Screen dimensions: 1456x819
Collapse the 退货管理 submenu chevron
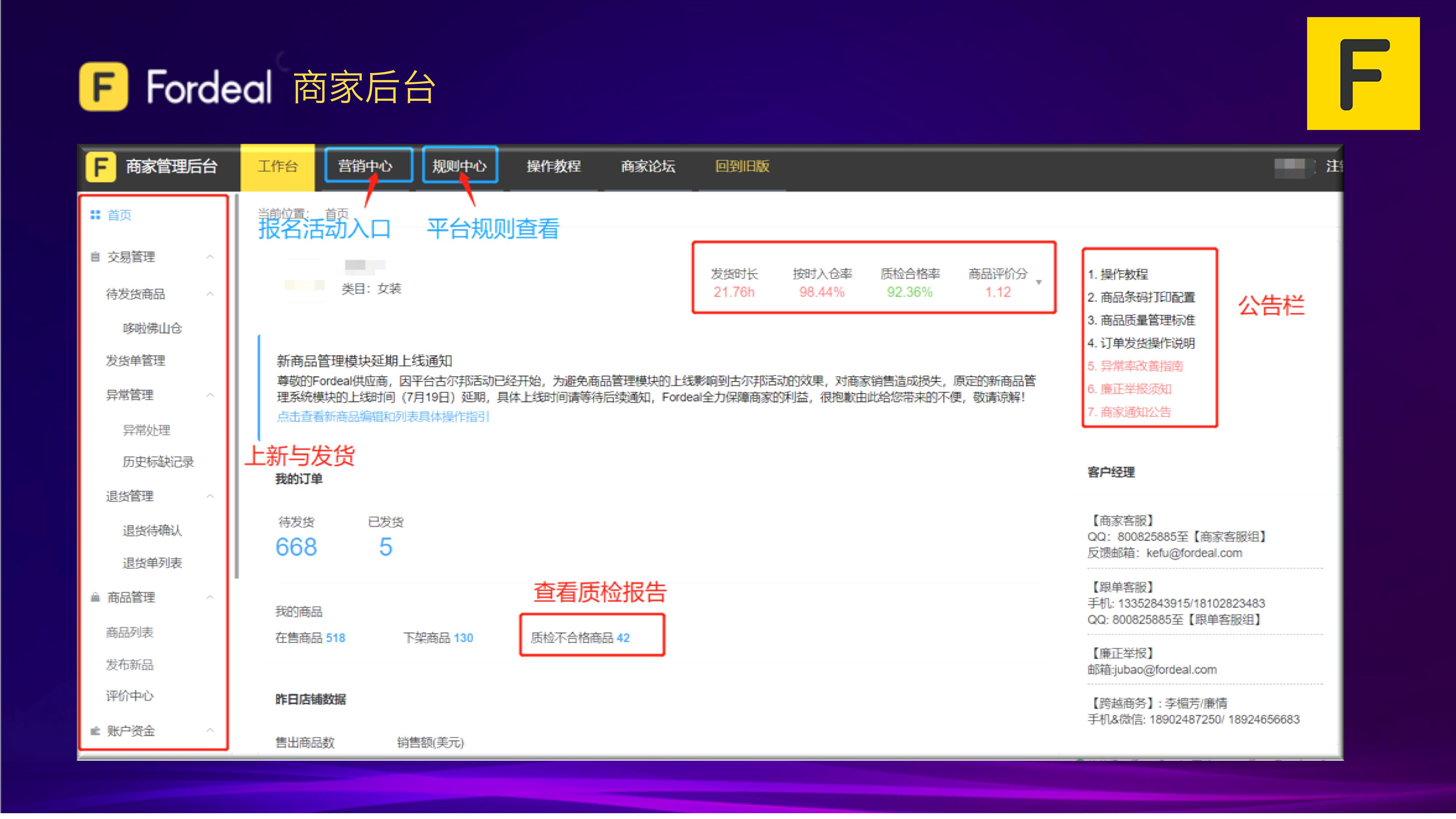210,496
